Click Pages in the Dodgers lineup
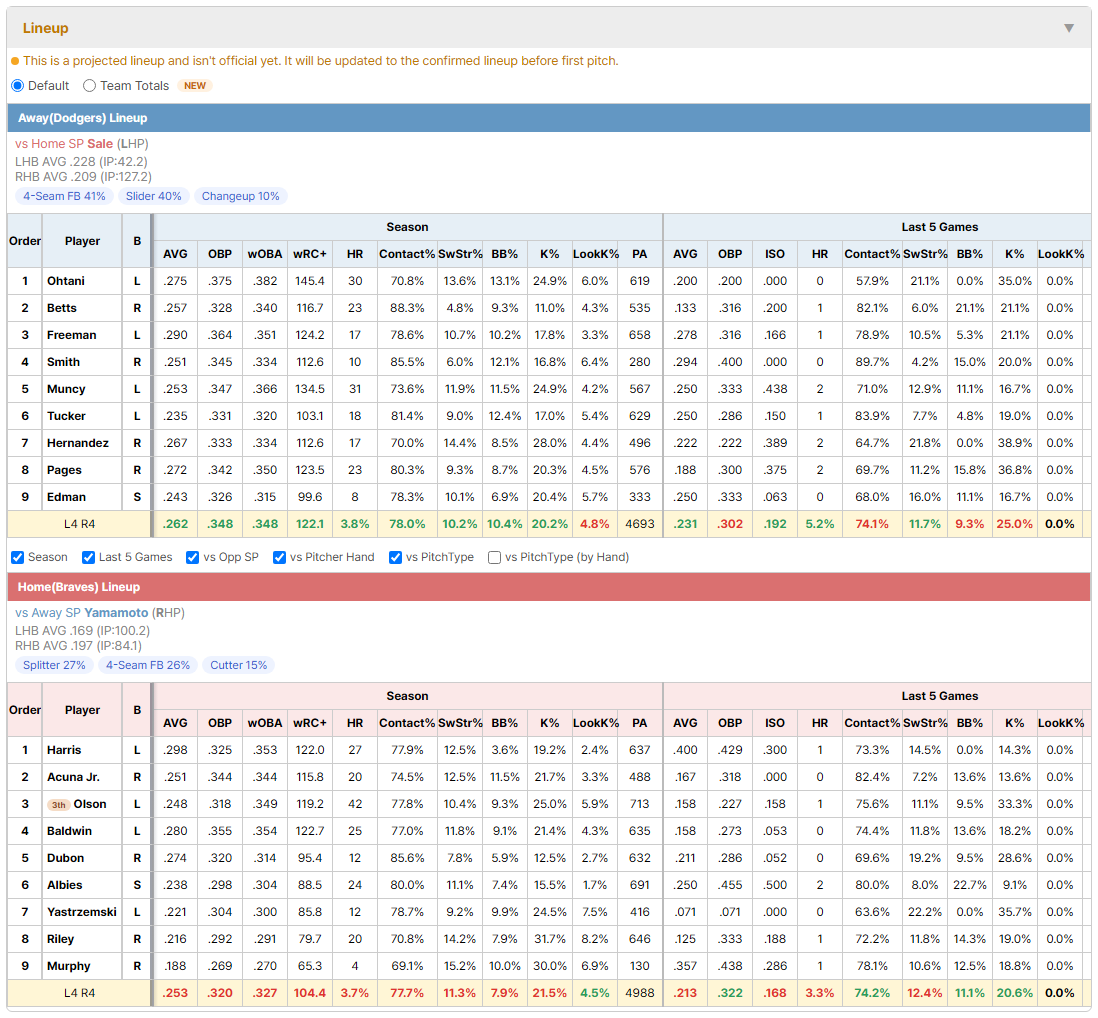This screenshot has width=1098, height=1018. point(64,470)
